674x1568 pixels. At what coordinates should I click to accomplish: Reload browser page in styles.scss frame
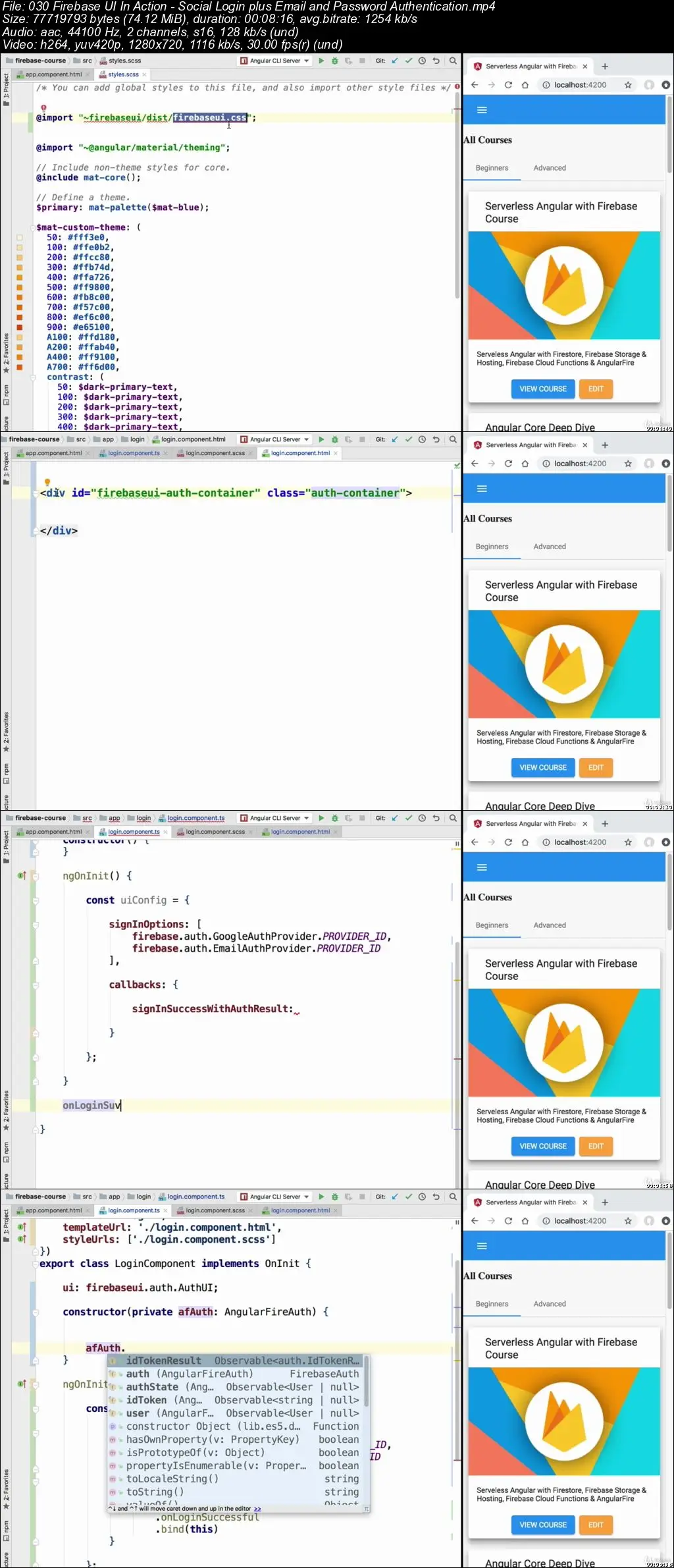pyautogui.click(x=508, y=85)
